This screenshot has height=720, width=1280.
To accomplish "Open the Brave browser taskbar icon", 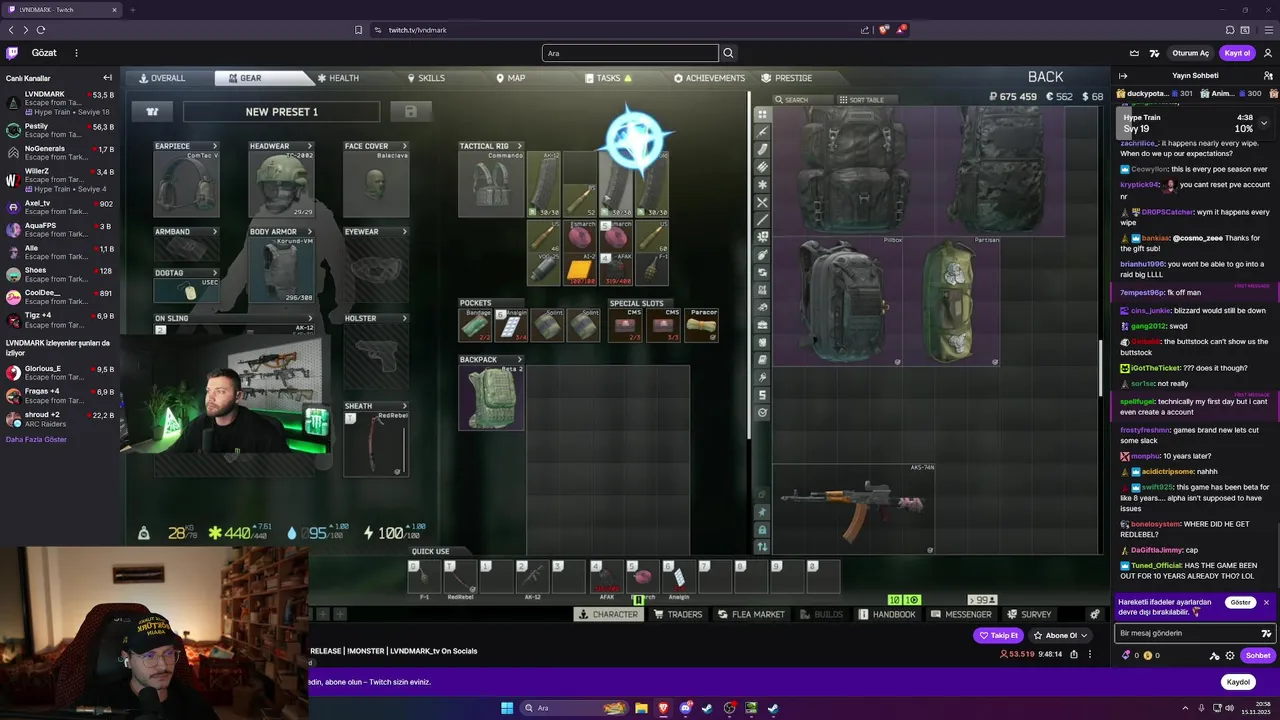I will click(662, 708).
